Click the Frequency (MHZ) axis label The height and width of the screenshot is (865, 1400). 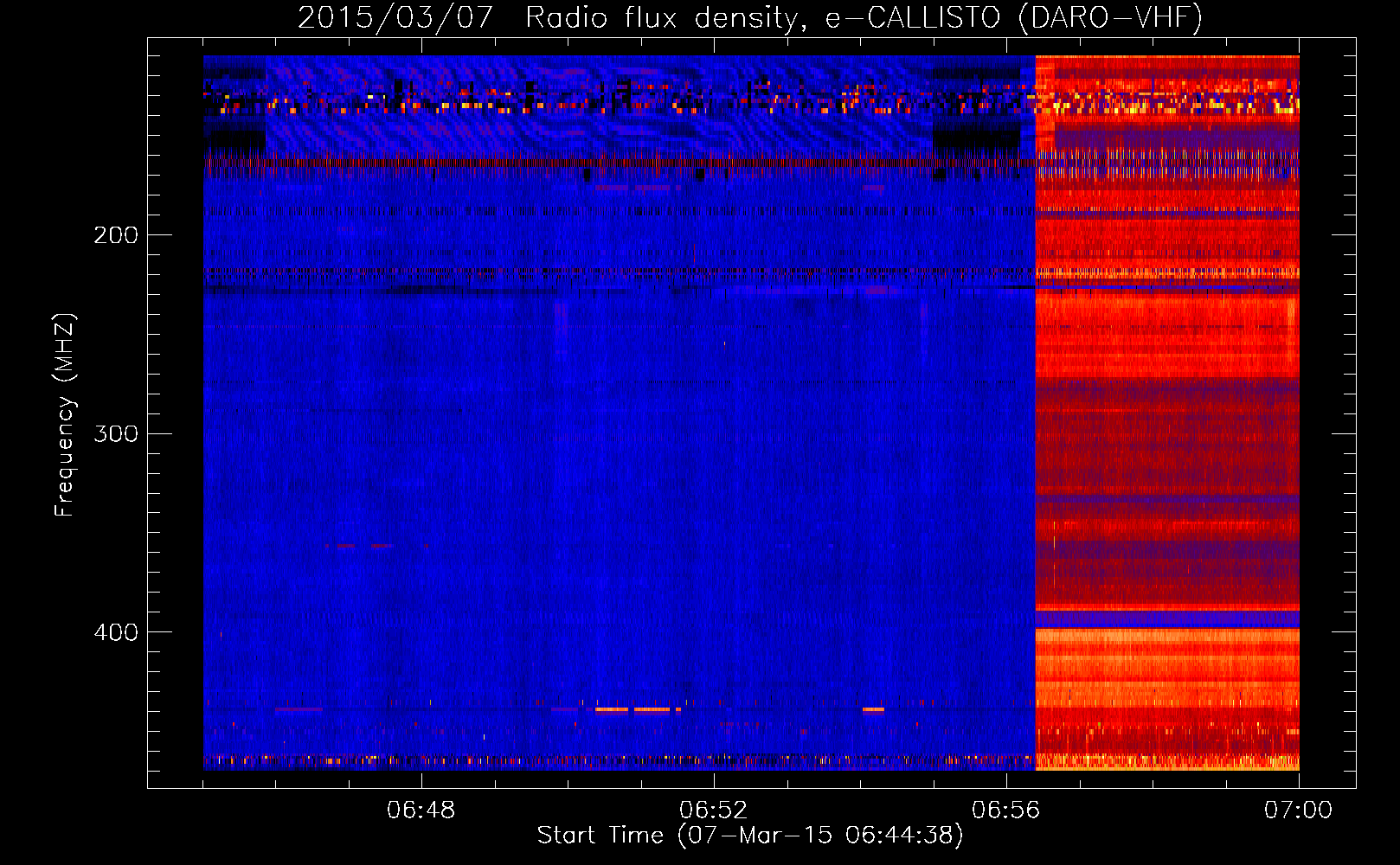coord(65,414)
